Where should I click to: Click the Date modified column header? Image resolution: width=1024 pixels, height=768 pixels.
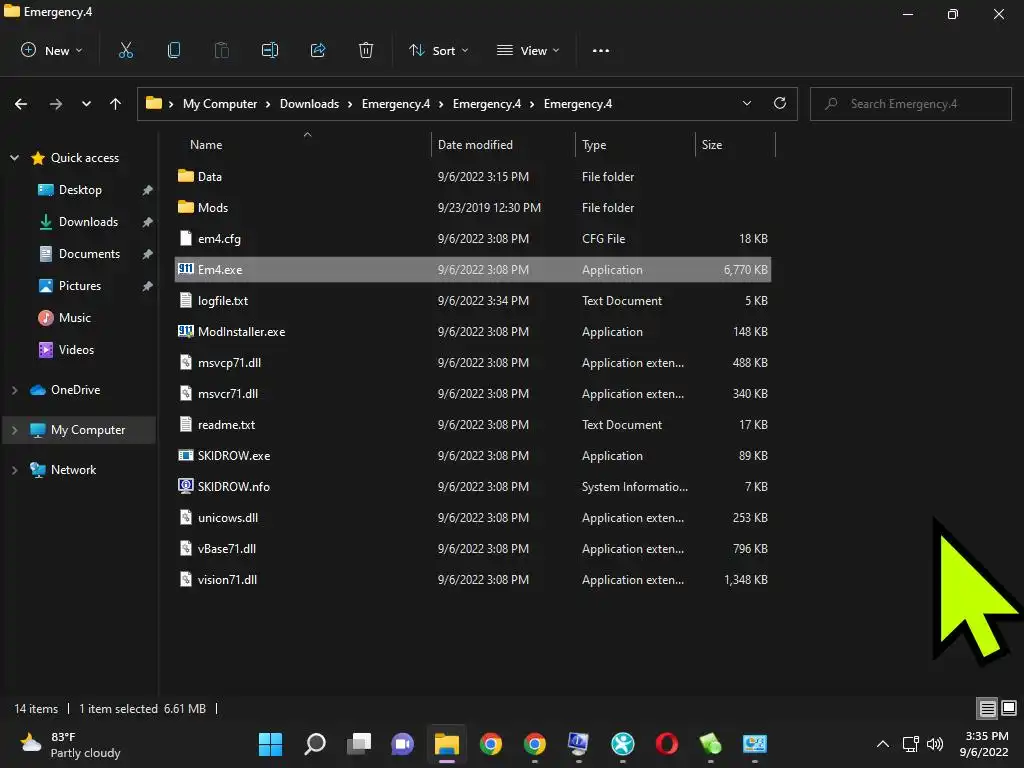coord(503,145)
